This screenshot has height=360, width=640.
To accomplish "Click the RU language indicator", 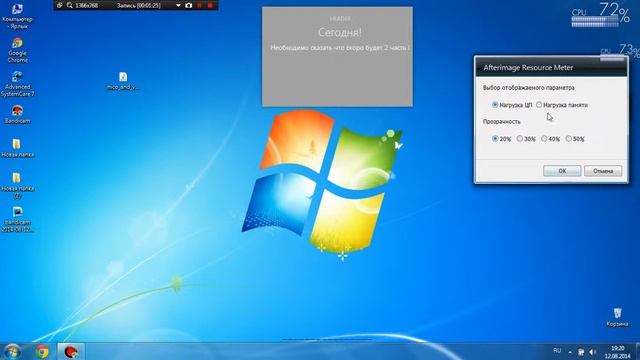I will point(557,351).
